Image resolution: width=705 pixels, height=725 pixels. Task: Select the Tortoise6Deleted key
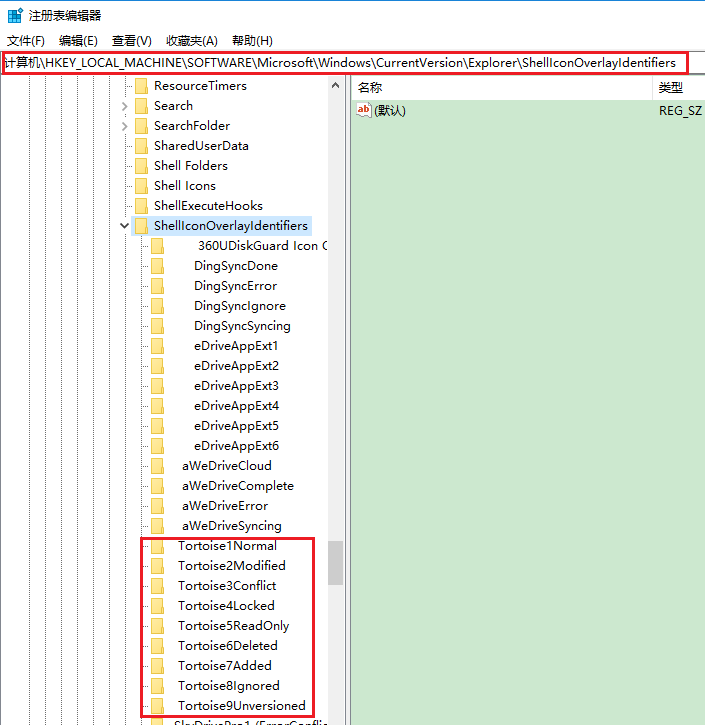(x=228, y=646)
